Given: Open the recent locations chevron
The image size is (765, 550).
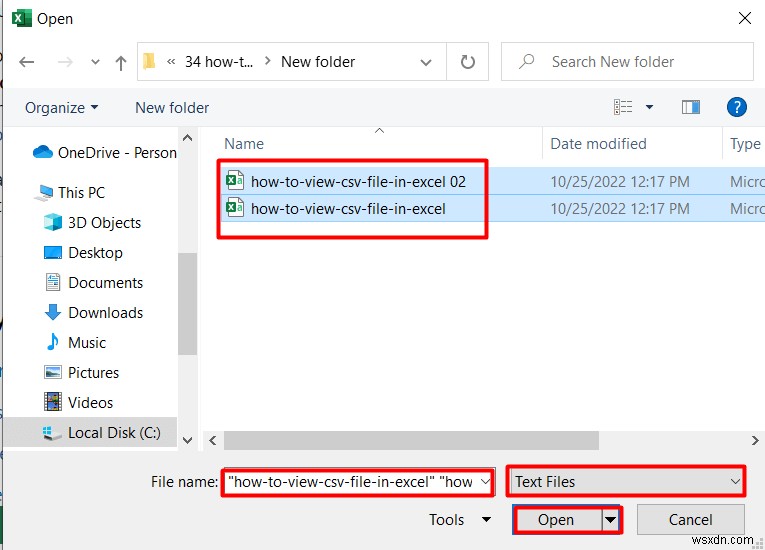Looking at the screenshot, I should (95, 62).
